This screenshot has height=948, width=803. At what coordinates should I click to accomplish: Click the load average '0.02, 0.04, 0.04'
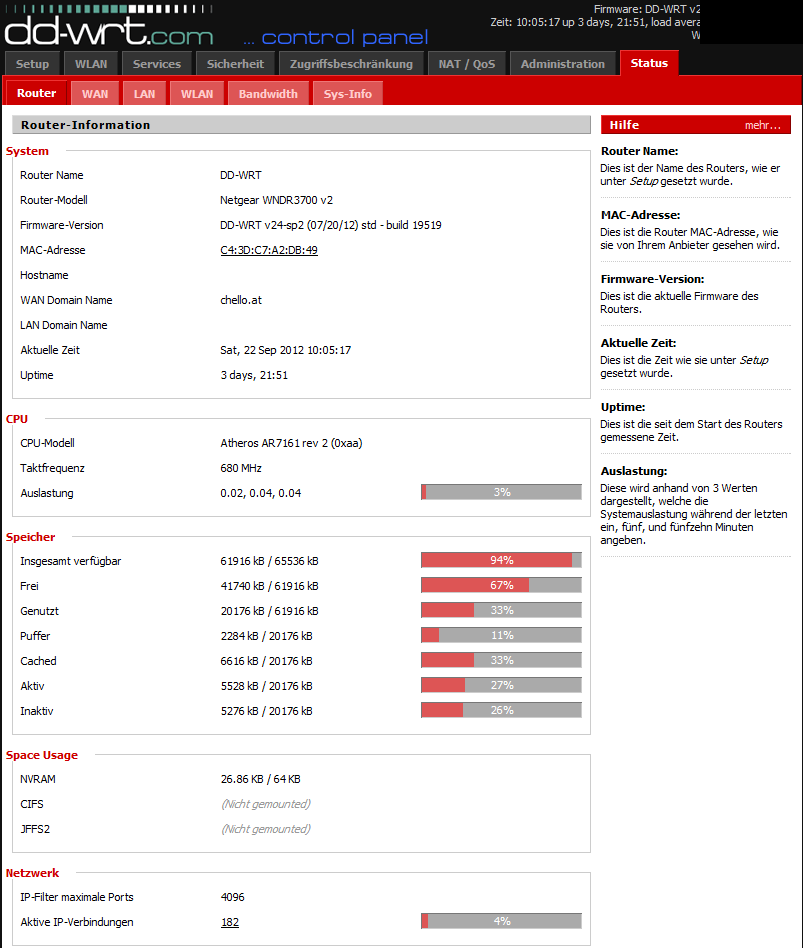[x=261, y=493]
